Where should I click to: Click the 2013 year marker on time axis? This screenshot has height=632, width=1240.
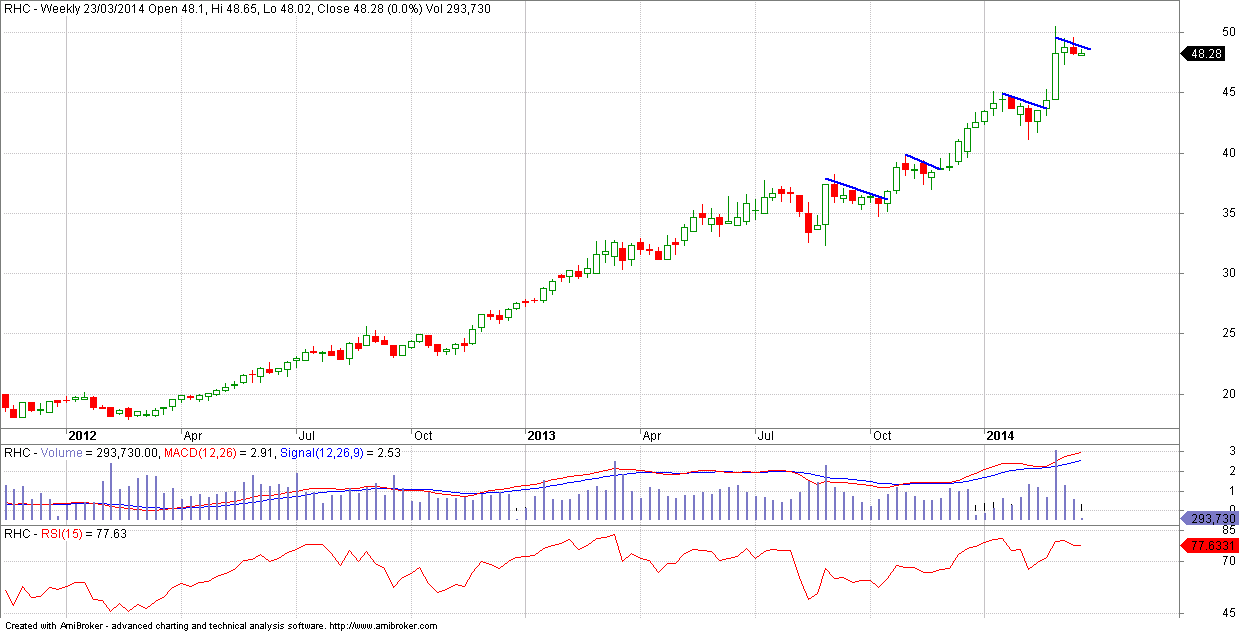pos(541,436)
